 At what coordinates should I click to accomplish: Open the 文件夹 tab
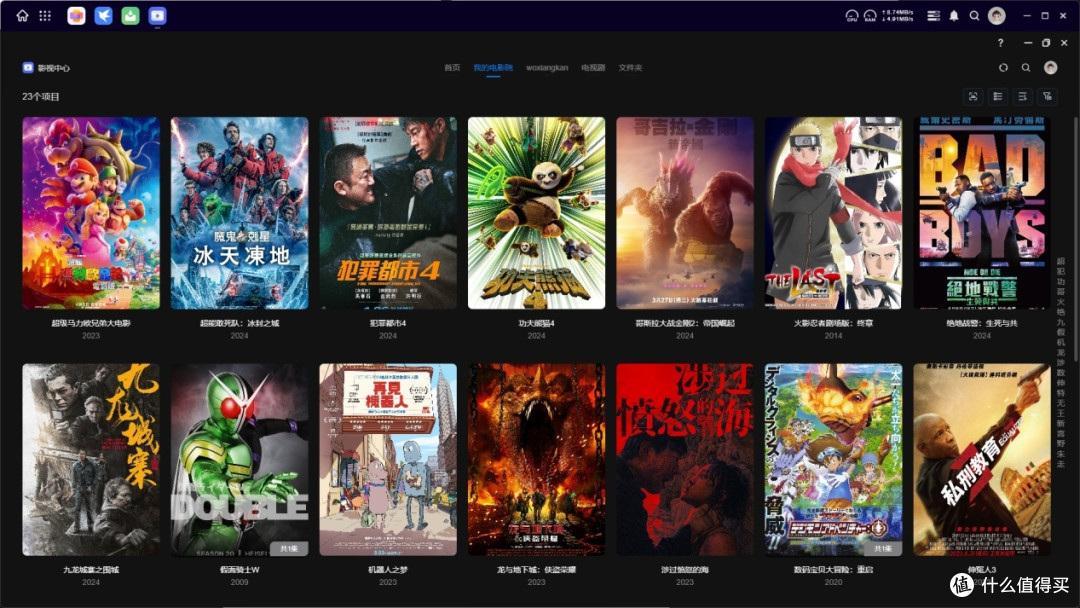(x=630, y=67)
